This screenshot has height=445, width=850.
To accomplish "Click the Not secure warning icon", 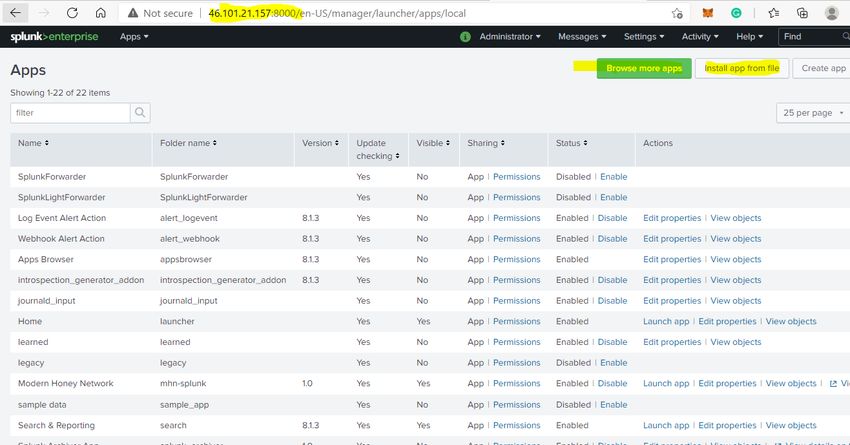I will pos(133,13).
